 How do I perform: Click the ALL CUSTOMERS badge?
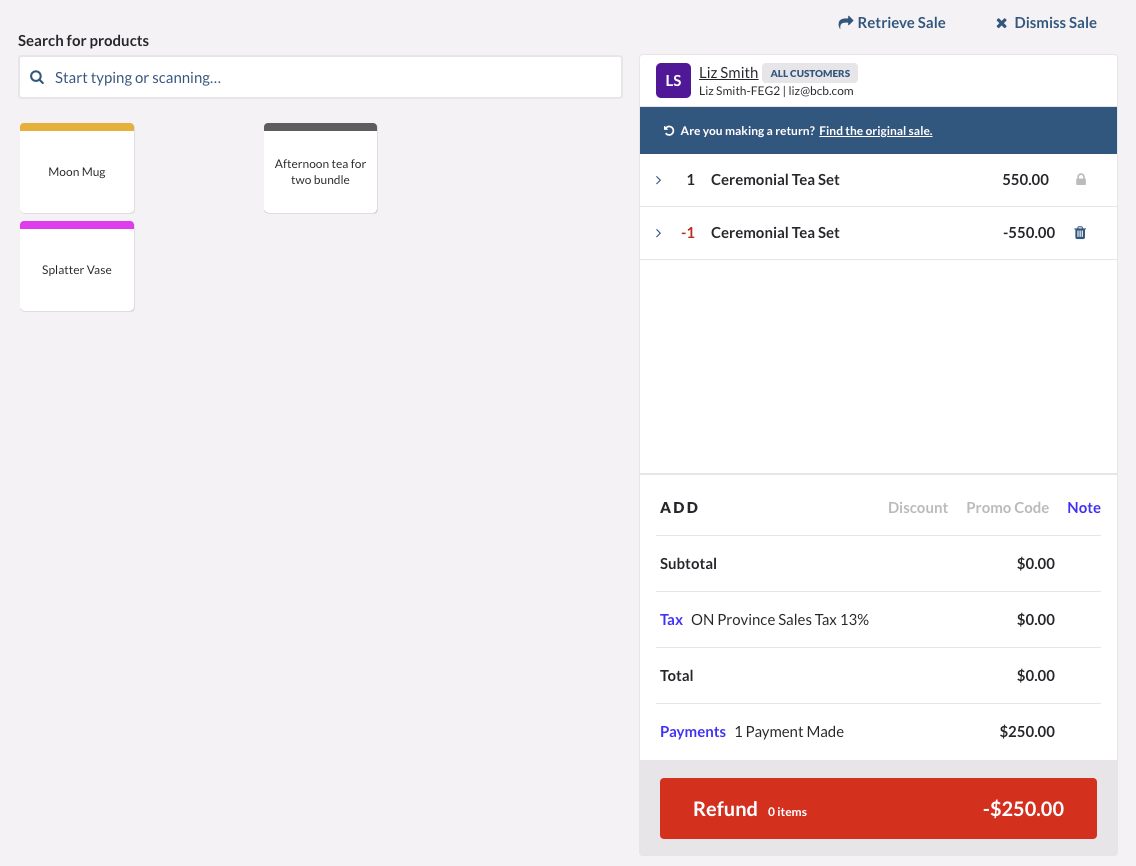[810, 72]
